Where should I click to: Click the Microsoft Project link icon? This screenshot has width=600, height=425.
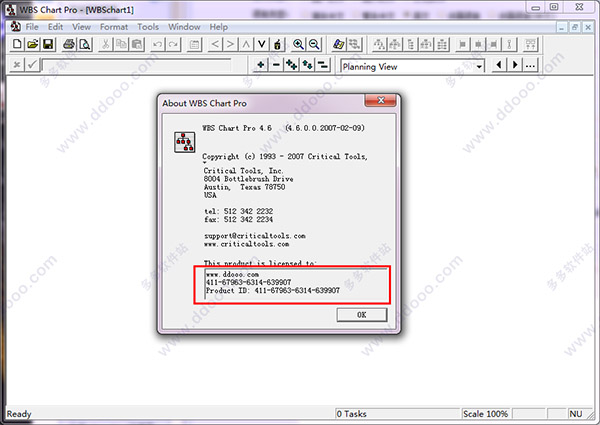(x=339, y=44)
